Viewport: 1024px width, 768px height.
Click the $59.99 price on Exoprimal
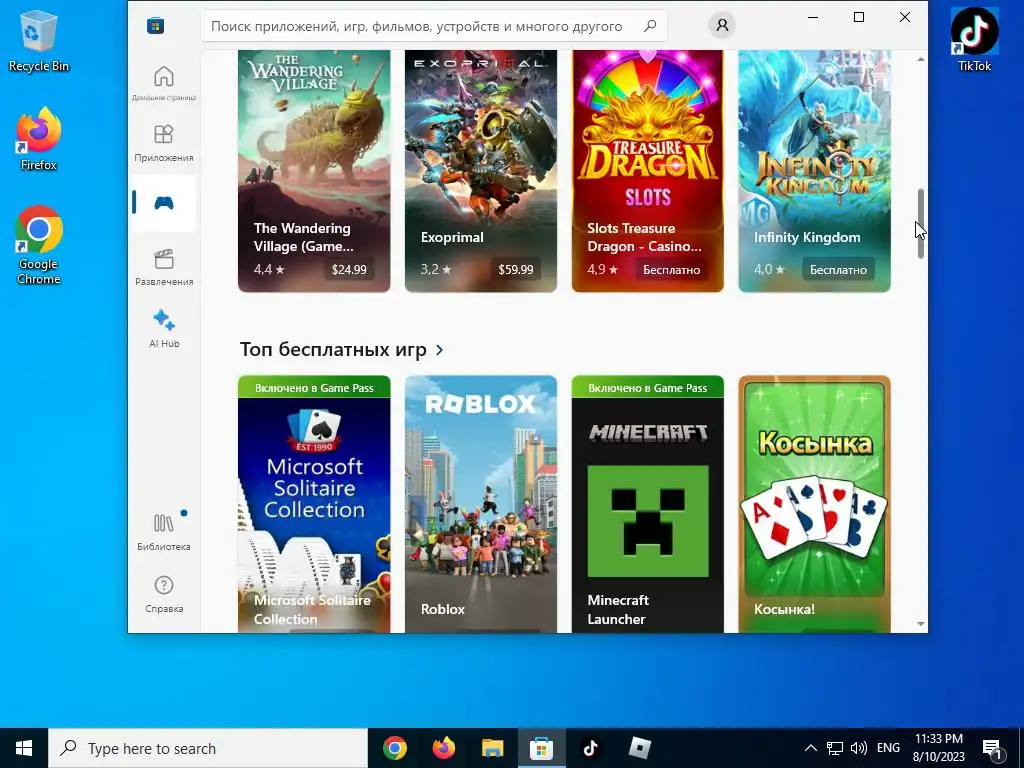point(516,269)
